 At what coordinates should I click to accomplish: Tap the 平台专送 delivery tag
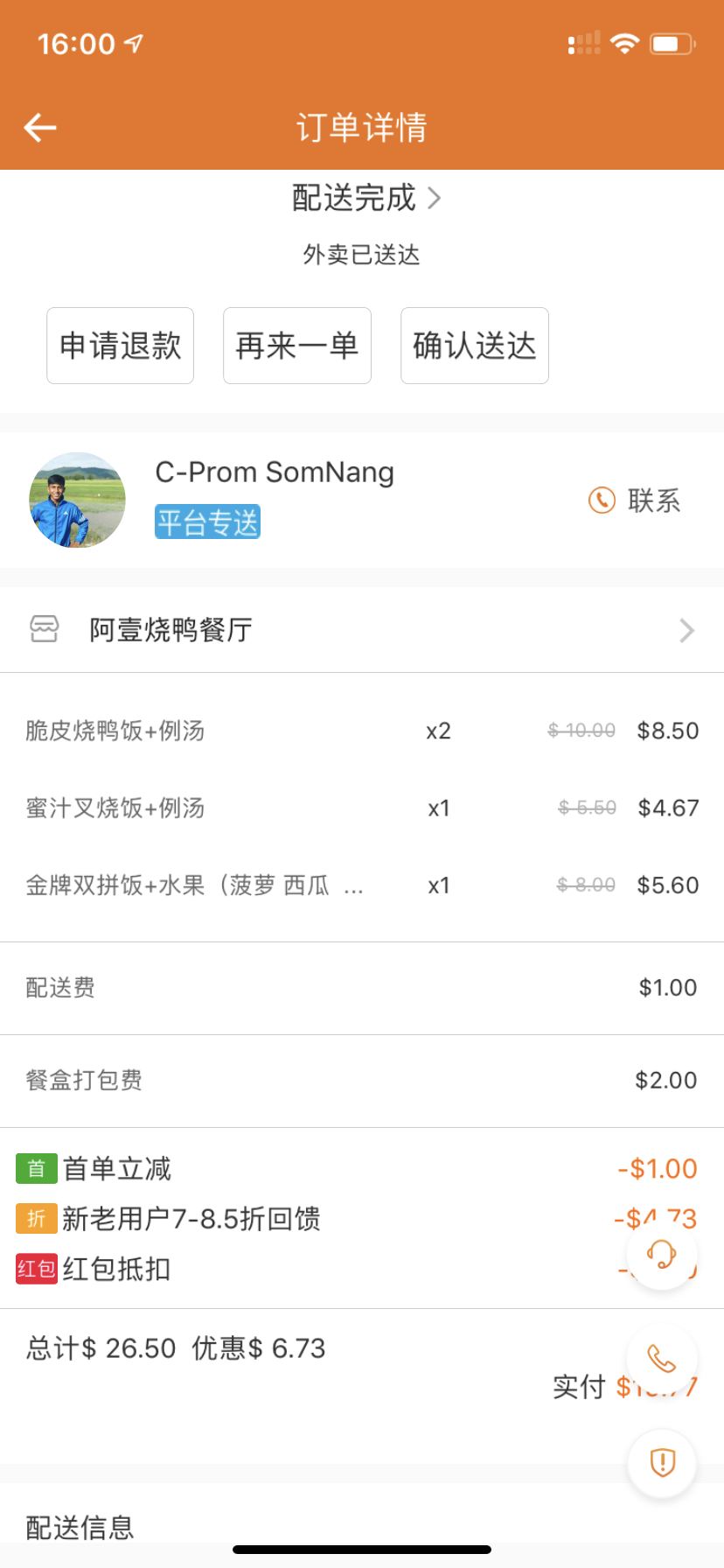pyautogui.click(x=208, y=522)
